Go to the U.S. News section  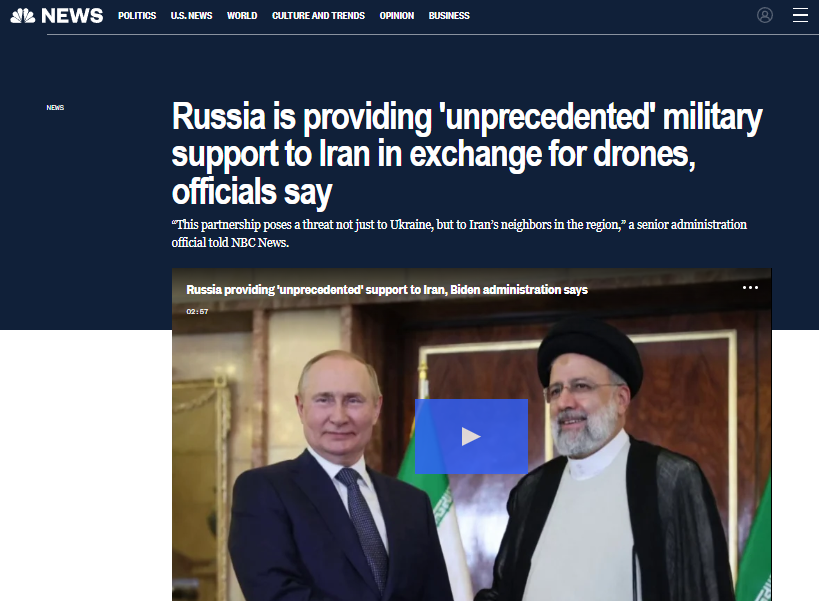tap(191, 16)
